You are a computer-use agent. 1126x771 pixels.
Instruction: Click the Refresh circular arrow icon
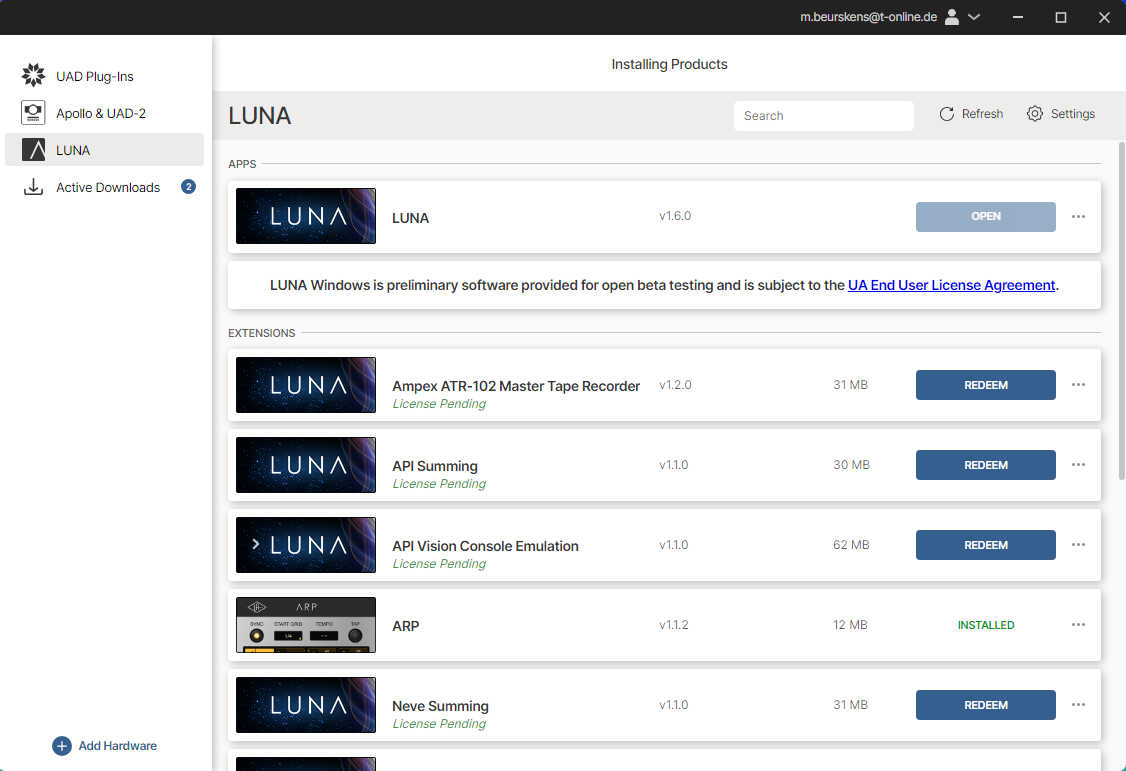click(x=946, y=114)
